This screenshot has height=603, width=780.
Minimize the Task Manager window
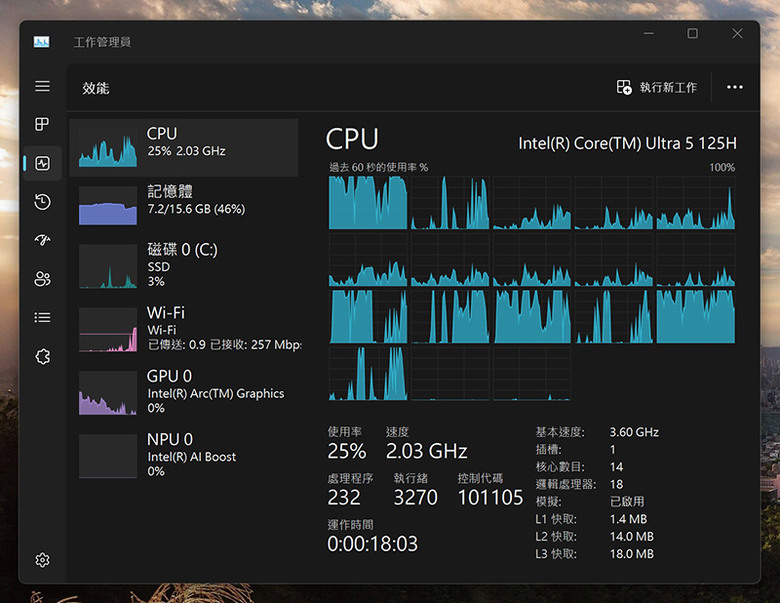coord(649,33)
